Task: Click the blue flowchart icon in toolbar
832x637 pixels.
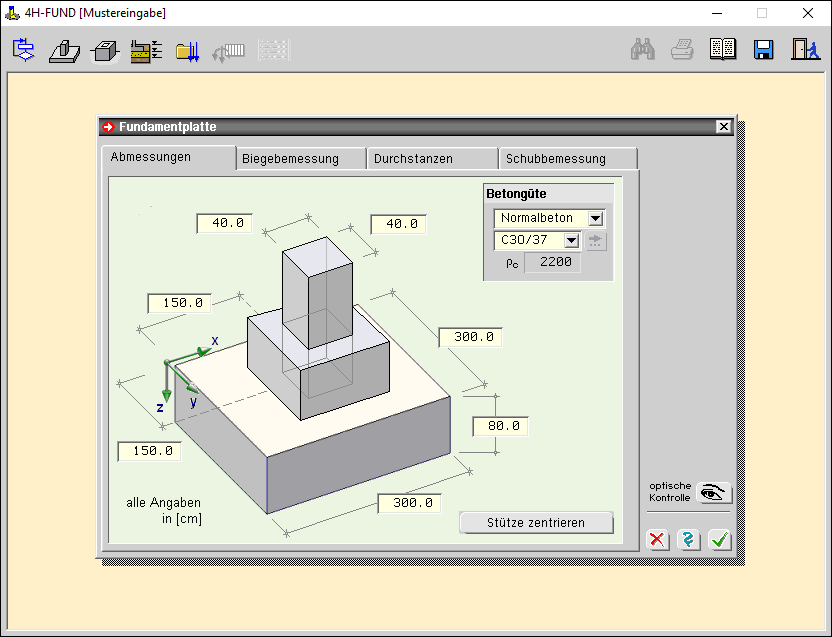Action: tap(24, 50)
